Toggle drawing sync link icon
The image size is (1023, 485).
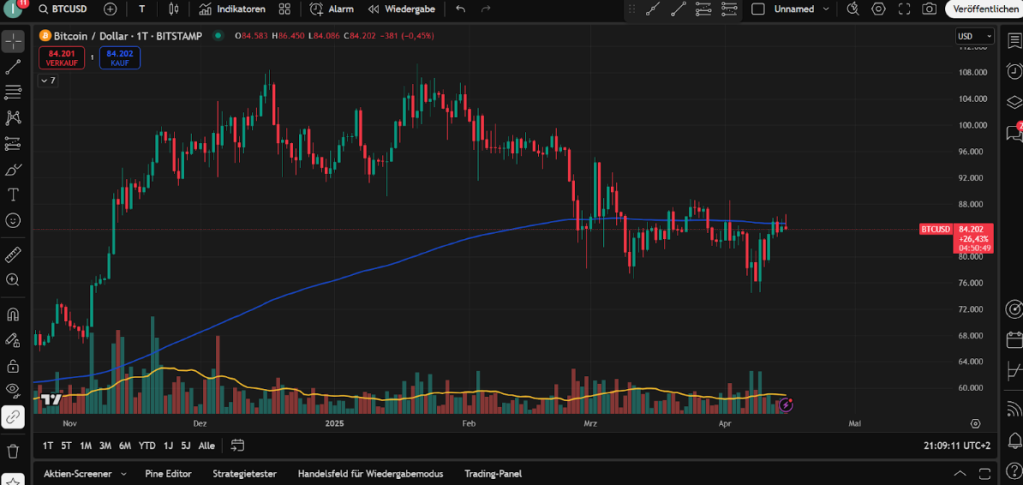(13, 416)
